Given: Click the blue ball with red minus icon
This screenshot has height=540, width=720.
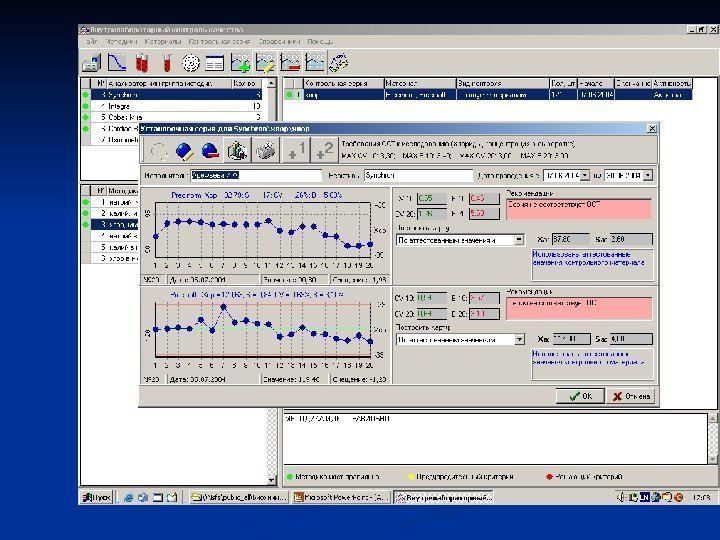Looking at the screenshot, I should (x=210, y=150).
